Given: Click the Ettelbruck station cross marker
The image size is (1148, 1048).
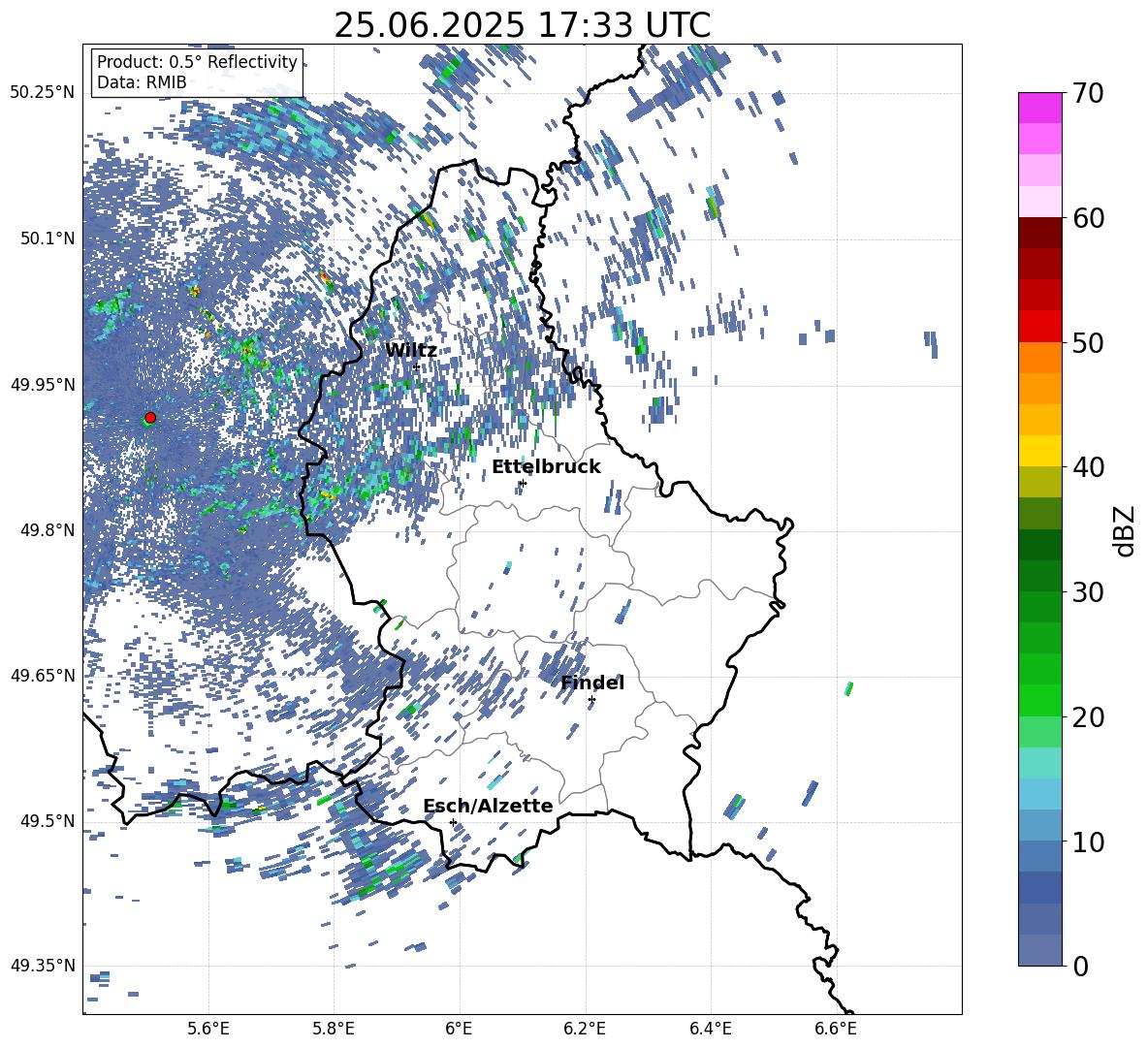Looking at the screenshot, I should pyautogui.click(x=523, y=483).
